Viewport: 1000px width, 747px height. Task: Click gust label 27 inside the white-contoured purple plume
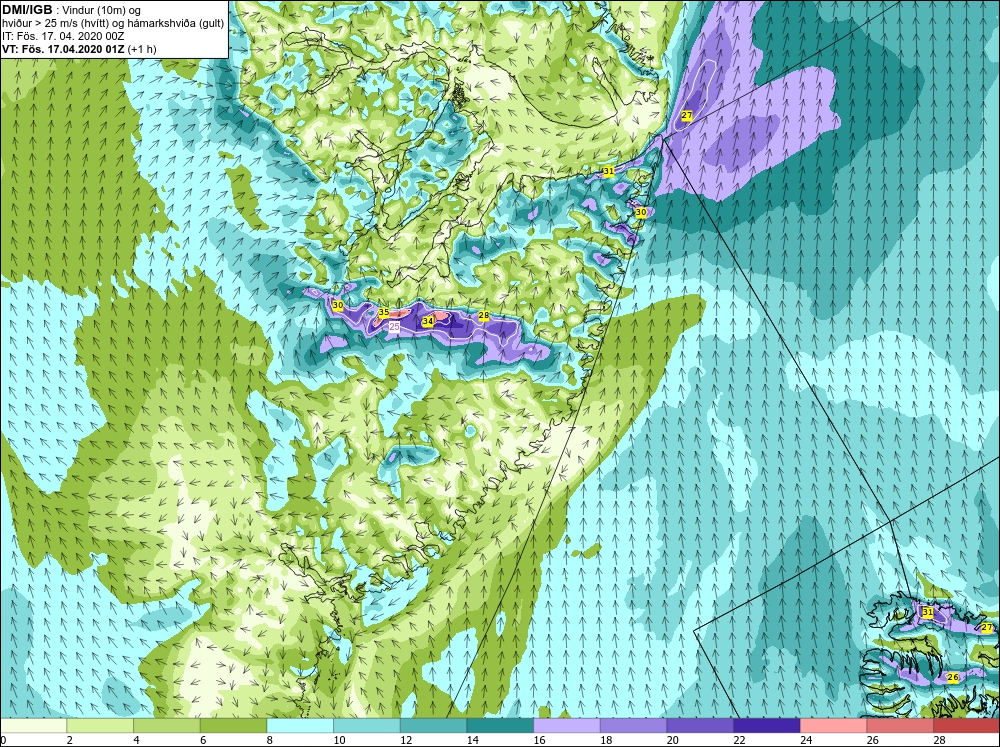[686, 115]
